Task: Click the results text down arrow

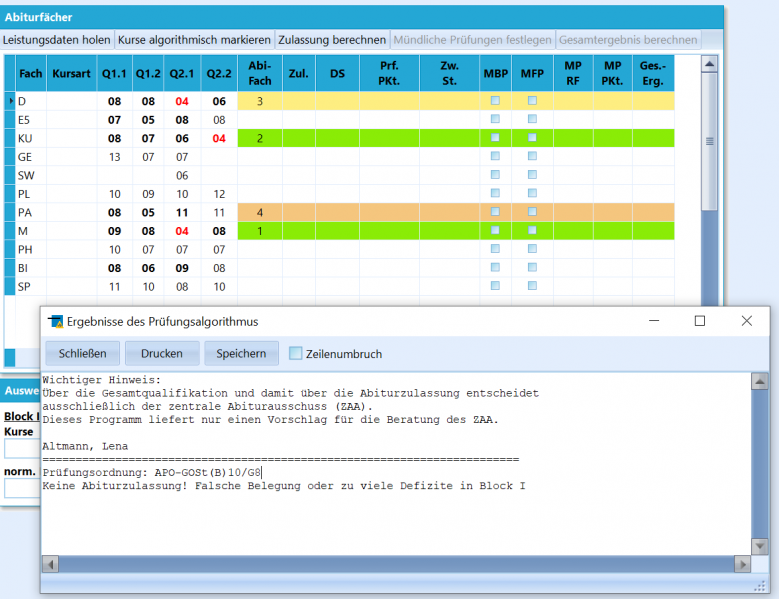Action: pos(760,546)
